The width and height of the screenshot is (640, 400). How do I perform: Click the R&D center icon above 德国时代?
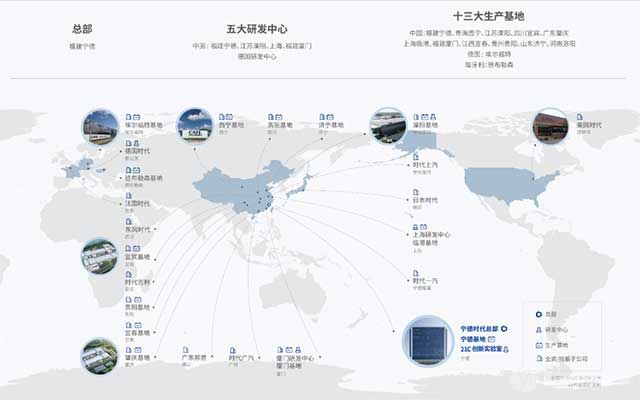136,143
